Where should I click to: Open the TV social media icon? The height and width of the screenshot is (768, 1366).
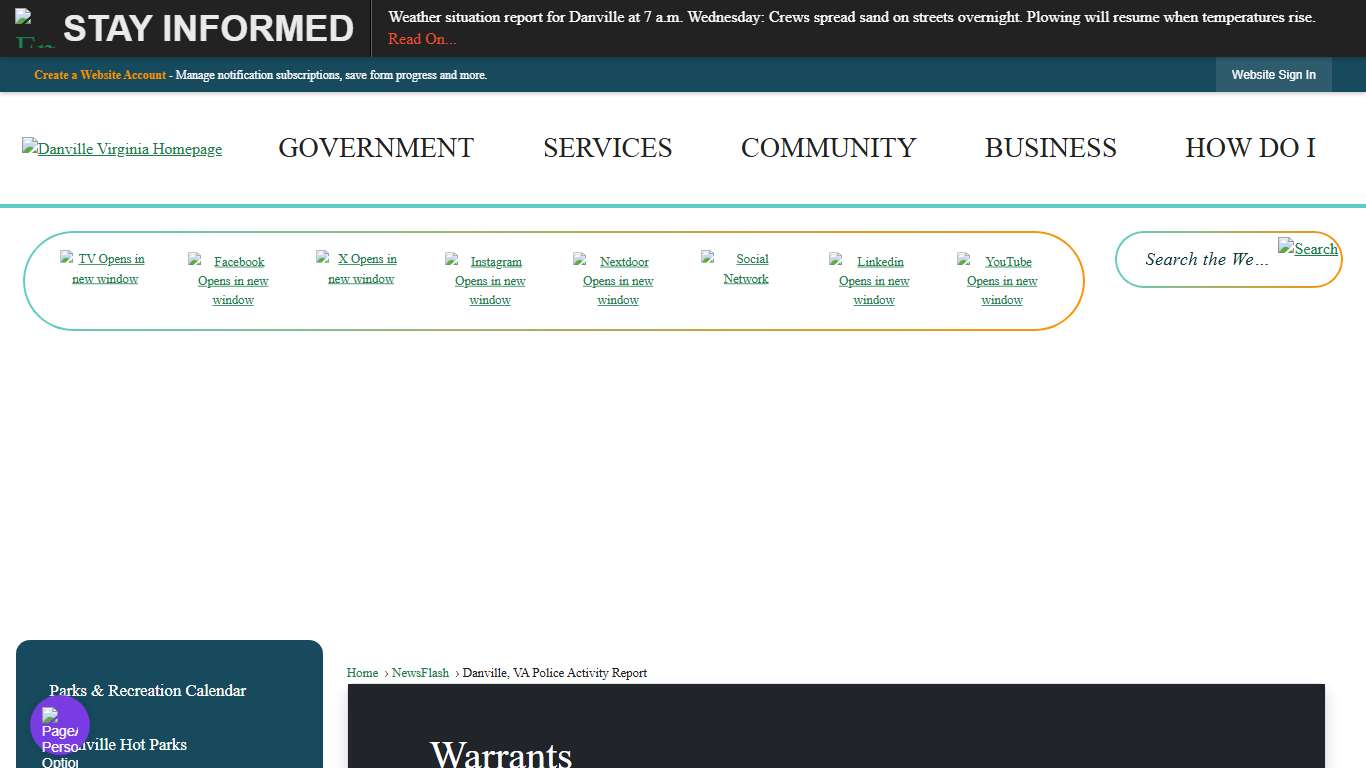click(x=104, y=269)
